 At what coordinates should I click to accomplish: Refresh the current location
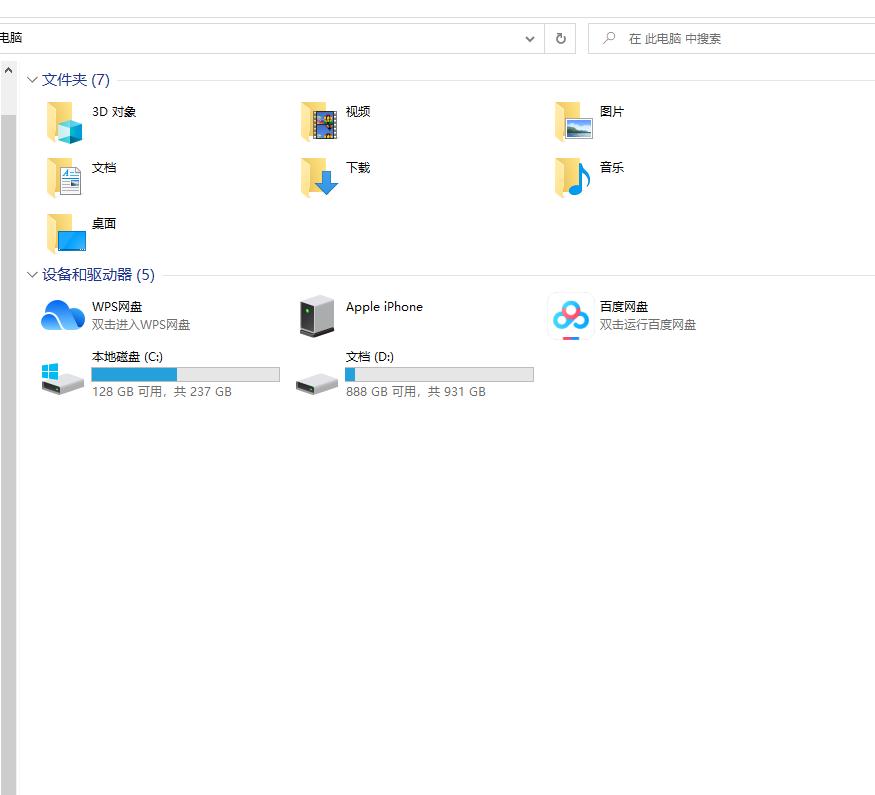(x=561, y=38)
